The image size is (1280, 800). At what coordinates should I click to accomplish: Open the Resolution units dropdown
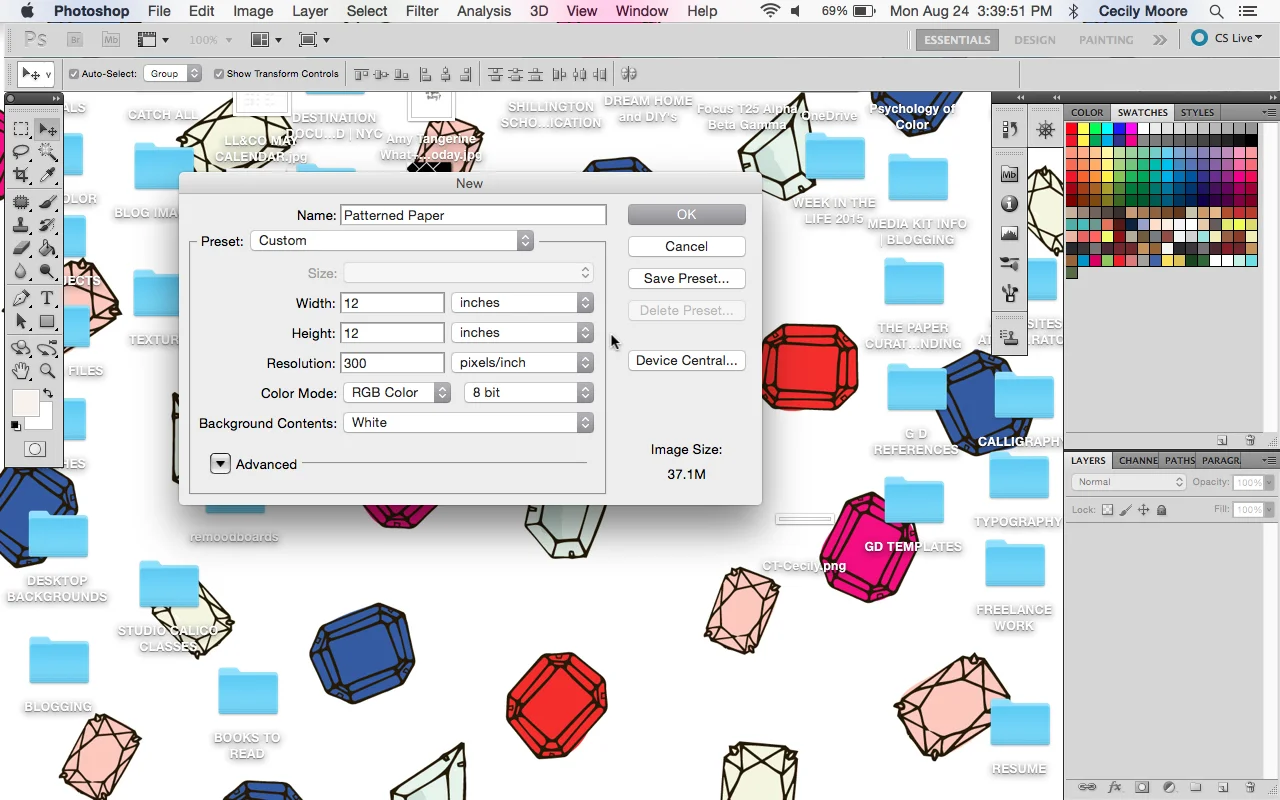point(522,363)
